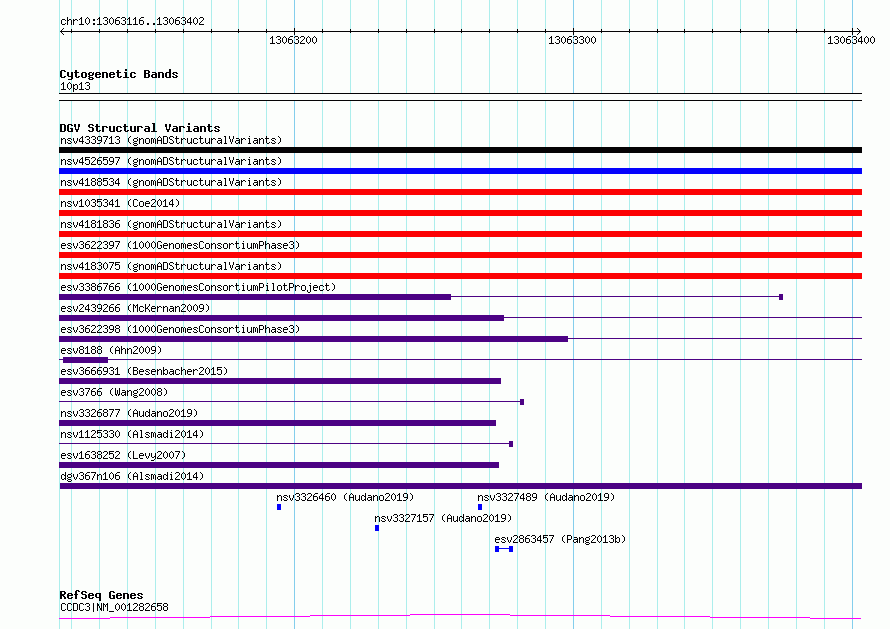This screenshot has width=890, height=629.
Task: Open the DGV Structural Variants track heading
Action: (140, 128)
